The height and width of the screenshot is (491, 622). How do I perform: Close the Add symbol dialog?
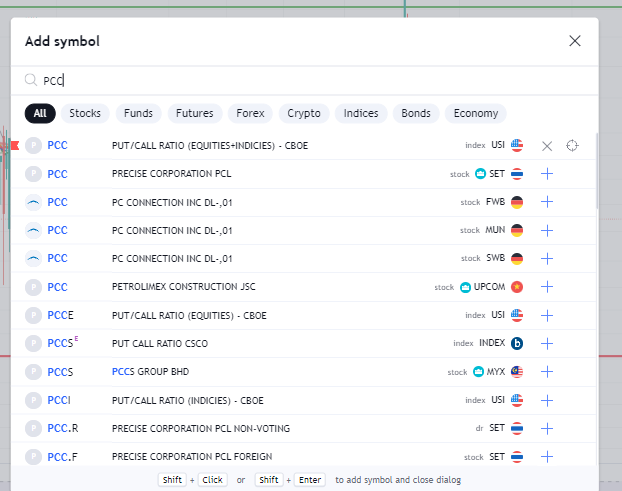[575, 41]
